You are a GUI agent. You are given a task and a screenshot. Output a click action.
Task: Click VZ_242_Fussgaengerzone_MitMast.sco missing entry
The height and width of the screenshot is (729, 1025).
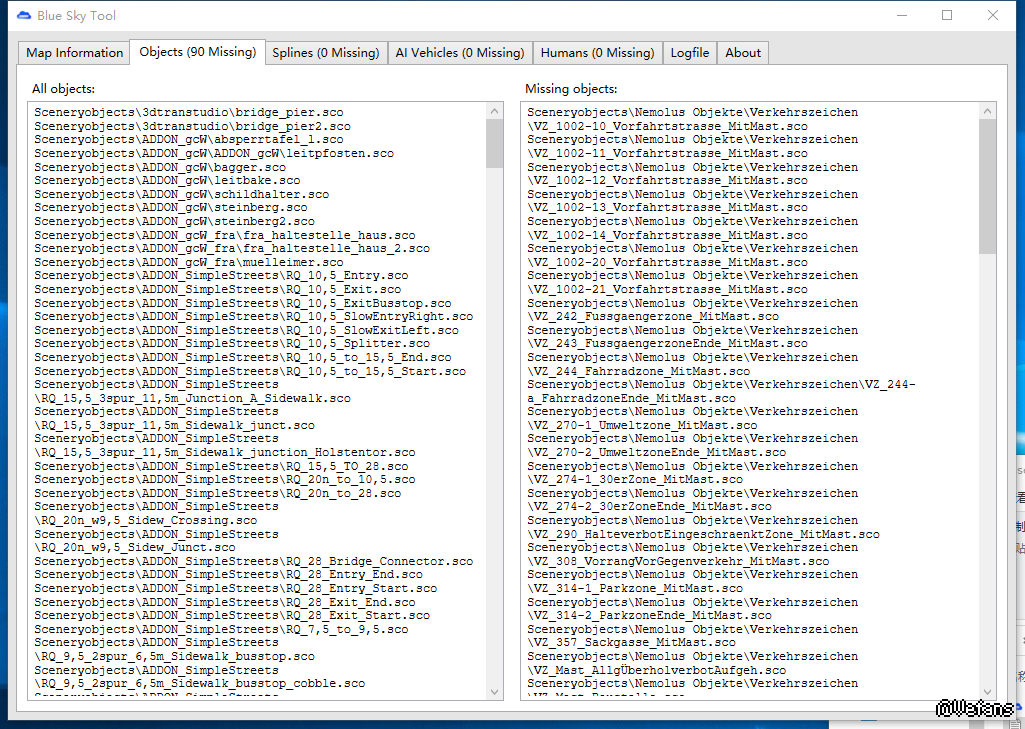[x=653, y=317]
